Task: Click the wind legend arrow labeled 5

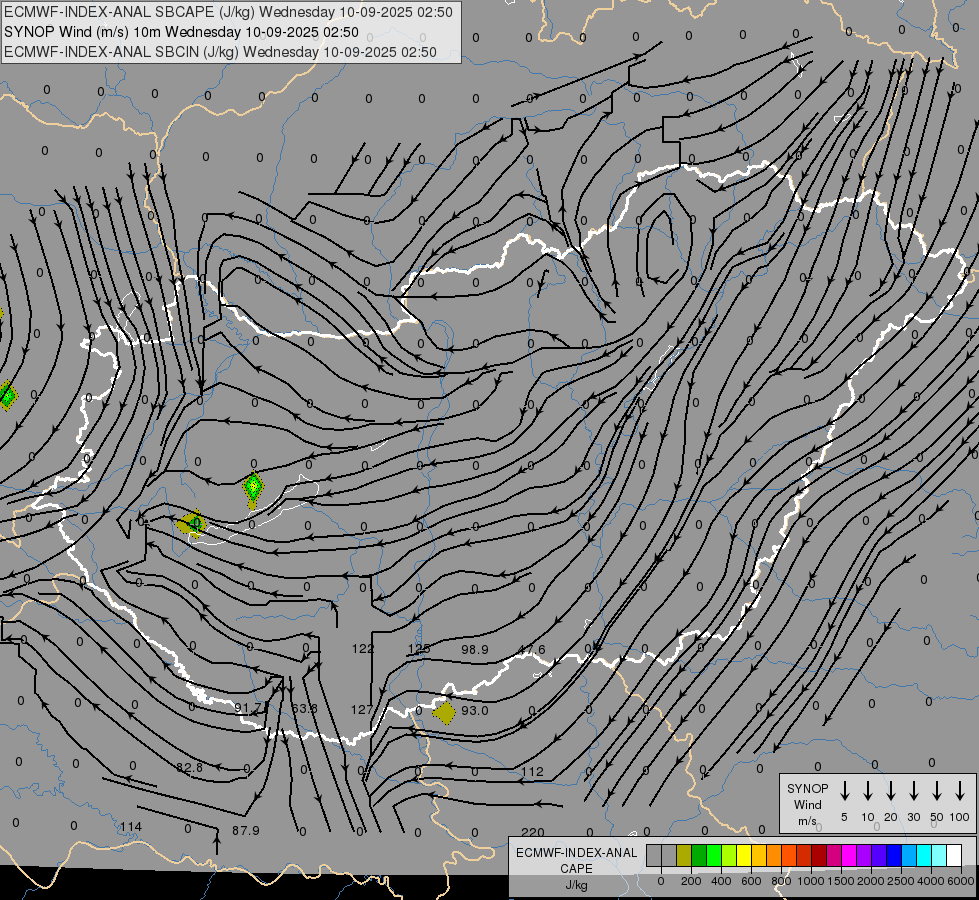Action: coord(845,790)
